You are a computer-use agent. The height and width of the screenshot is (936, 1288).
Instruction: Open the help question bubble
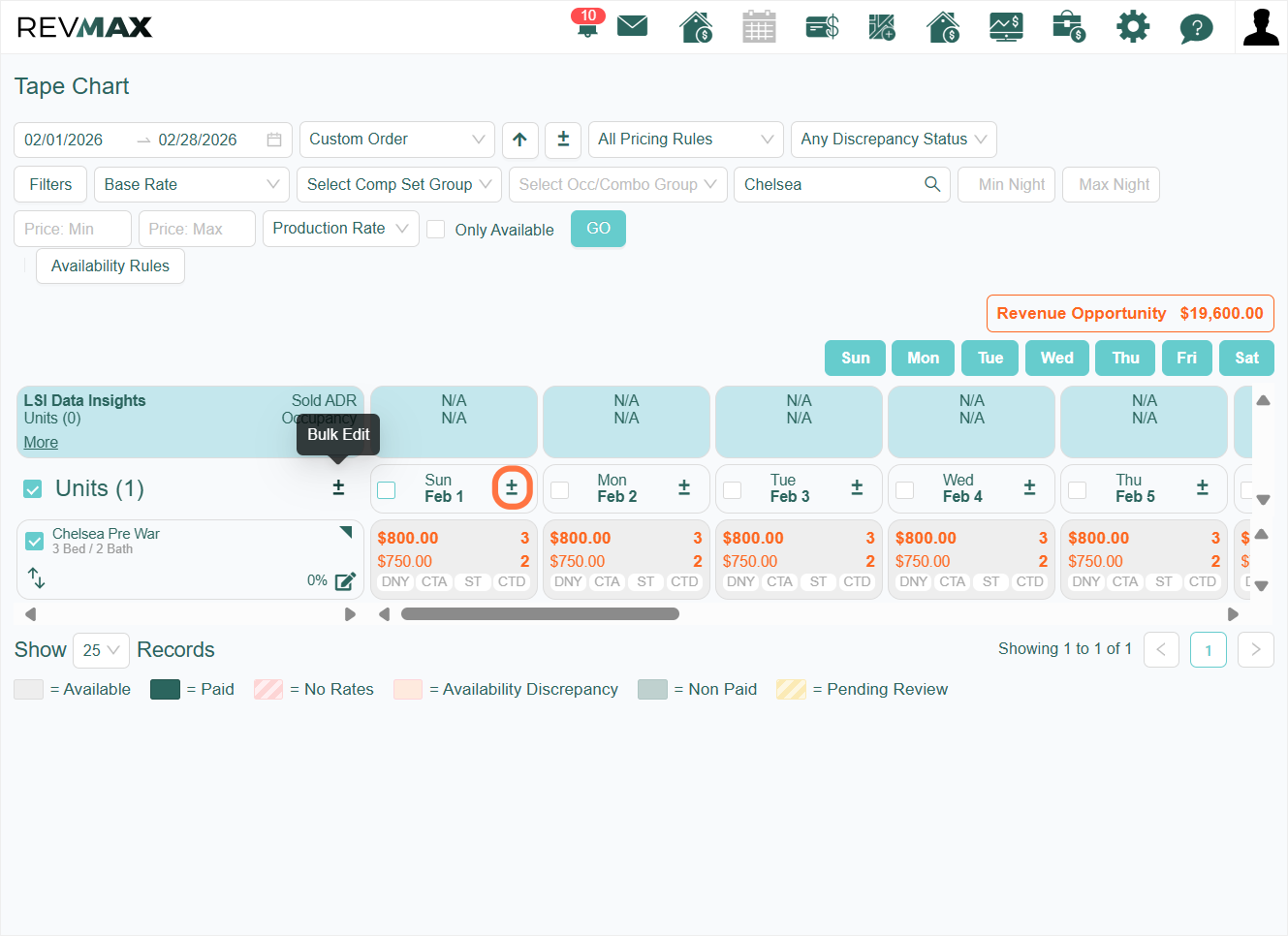(1196, 28)
